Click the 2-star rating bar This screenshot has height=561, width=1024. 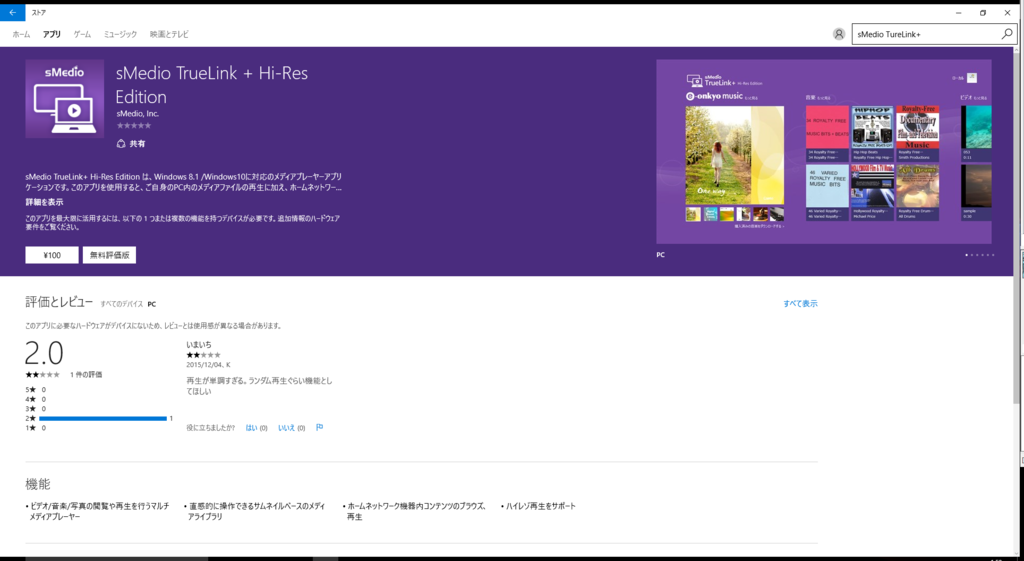[103, 419]
